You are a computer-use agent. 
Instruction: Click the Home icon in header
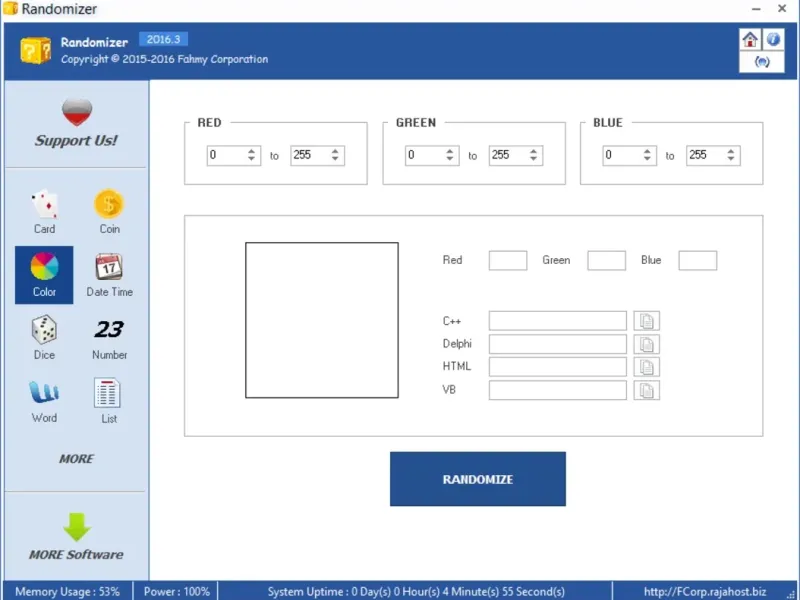(x=750, y=39)
